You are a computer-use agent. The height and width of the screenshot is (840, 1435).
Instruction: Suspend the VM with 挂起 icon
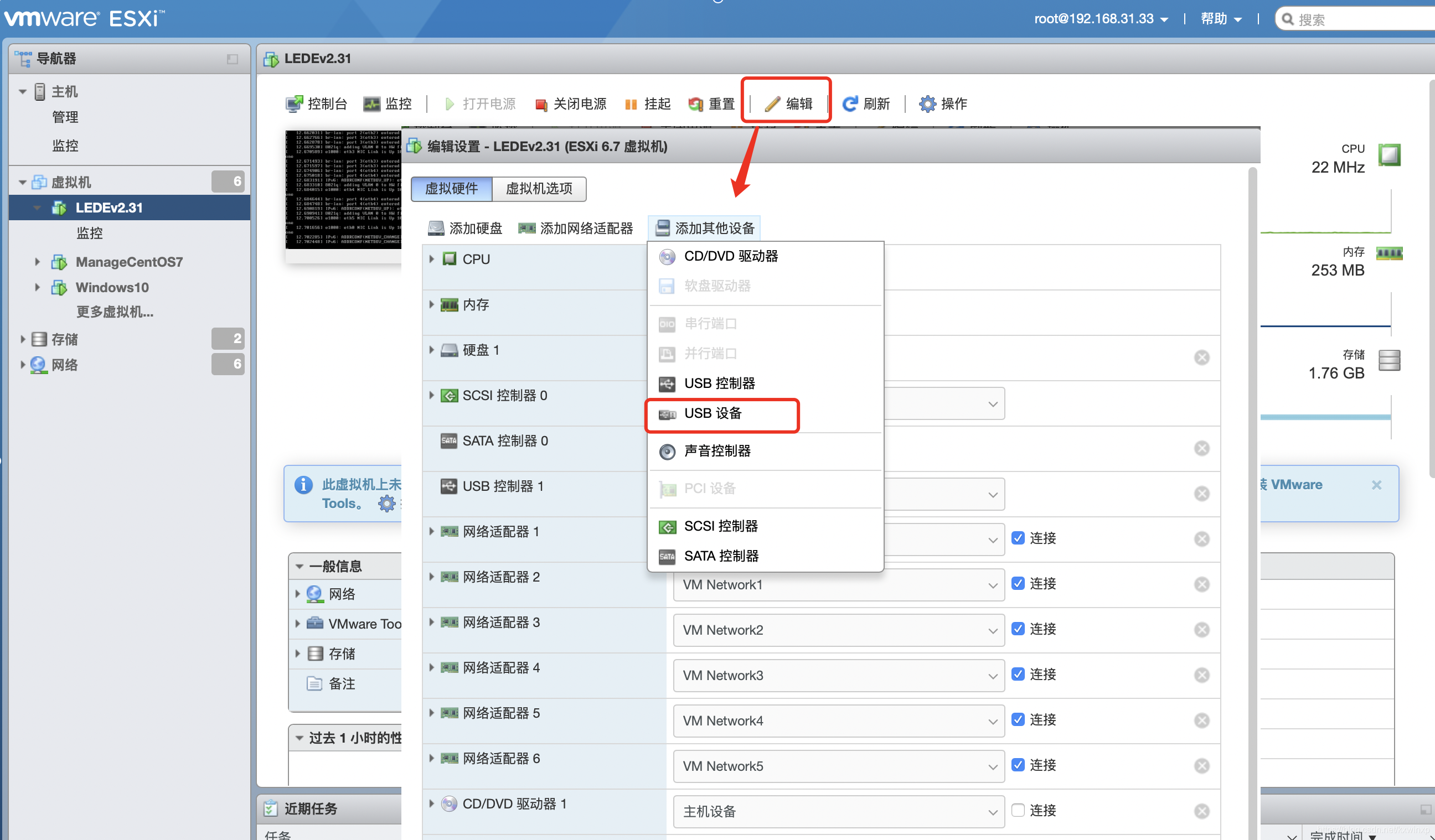[x=631, y=104]
